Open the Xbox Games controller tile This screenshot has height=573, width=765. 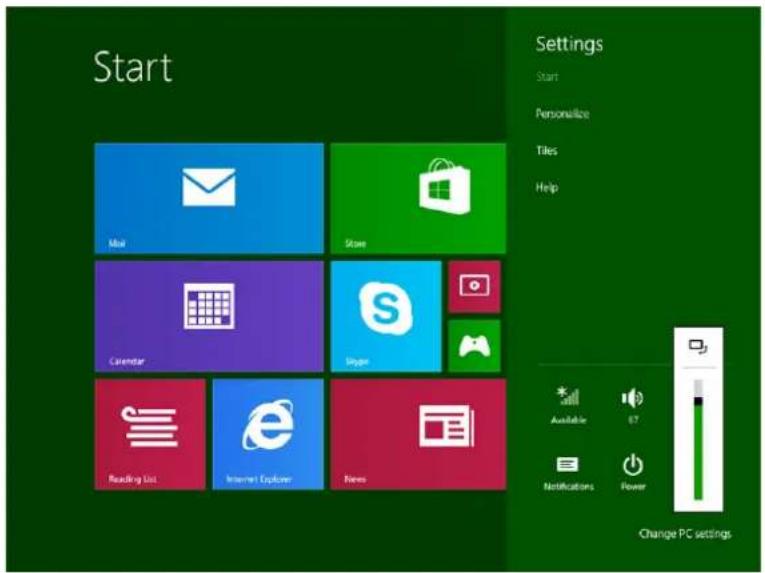(474, 346)
